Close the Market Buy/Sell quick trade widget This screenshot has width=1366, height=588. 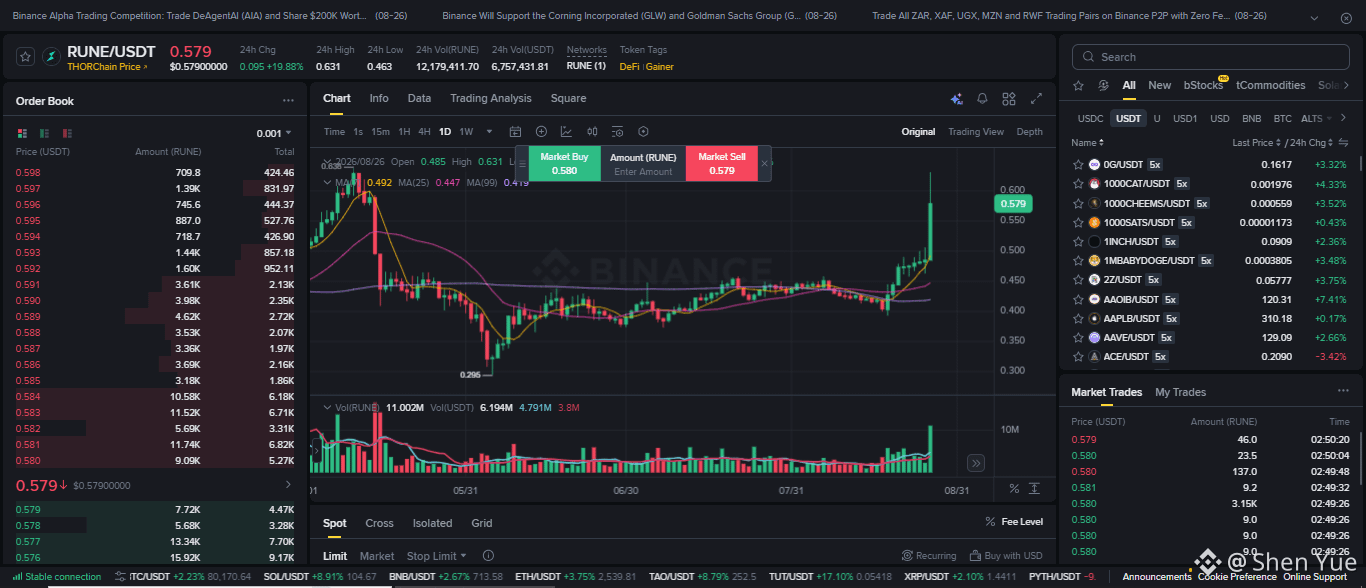pos(765,162)
